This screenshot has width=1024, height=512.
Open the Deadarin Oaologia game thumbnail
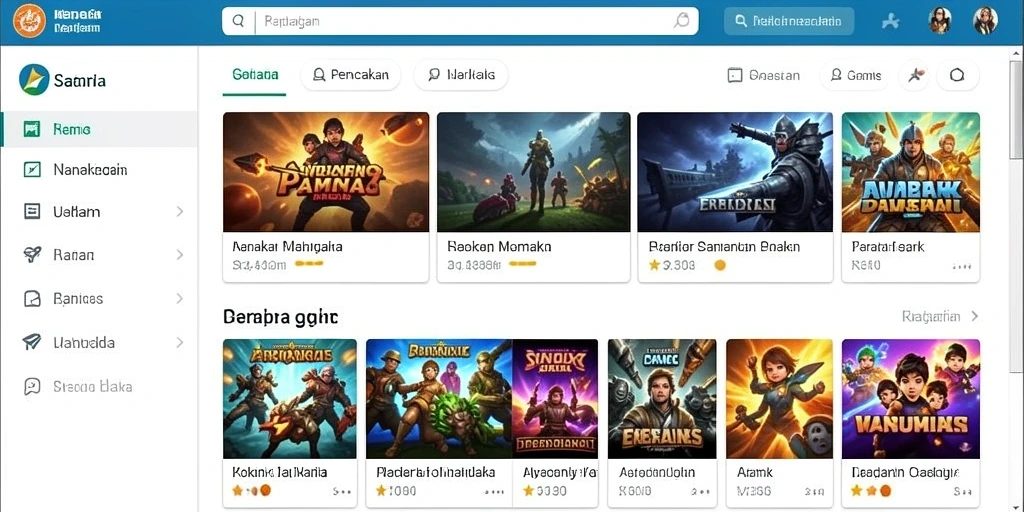pos(910,399)
